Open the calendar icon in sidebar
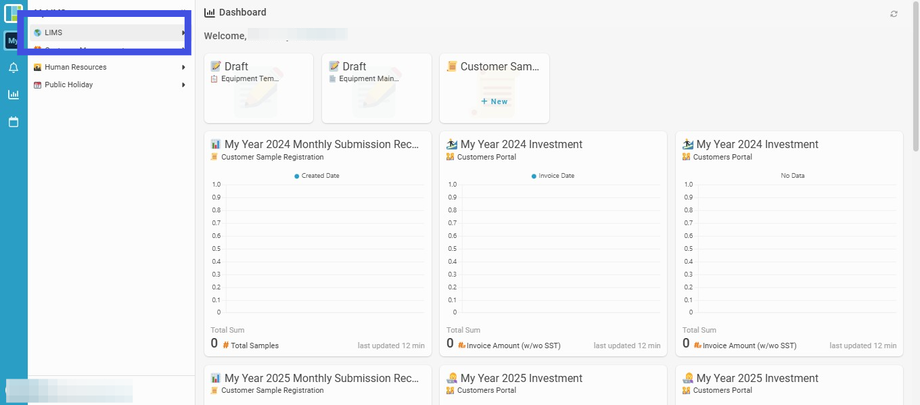 (13, 122)
